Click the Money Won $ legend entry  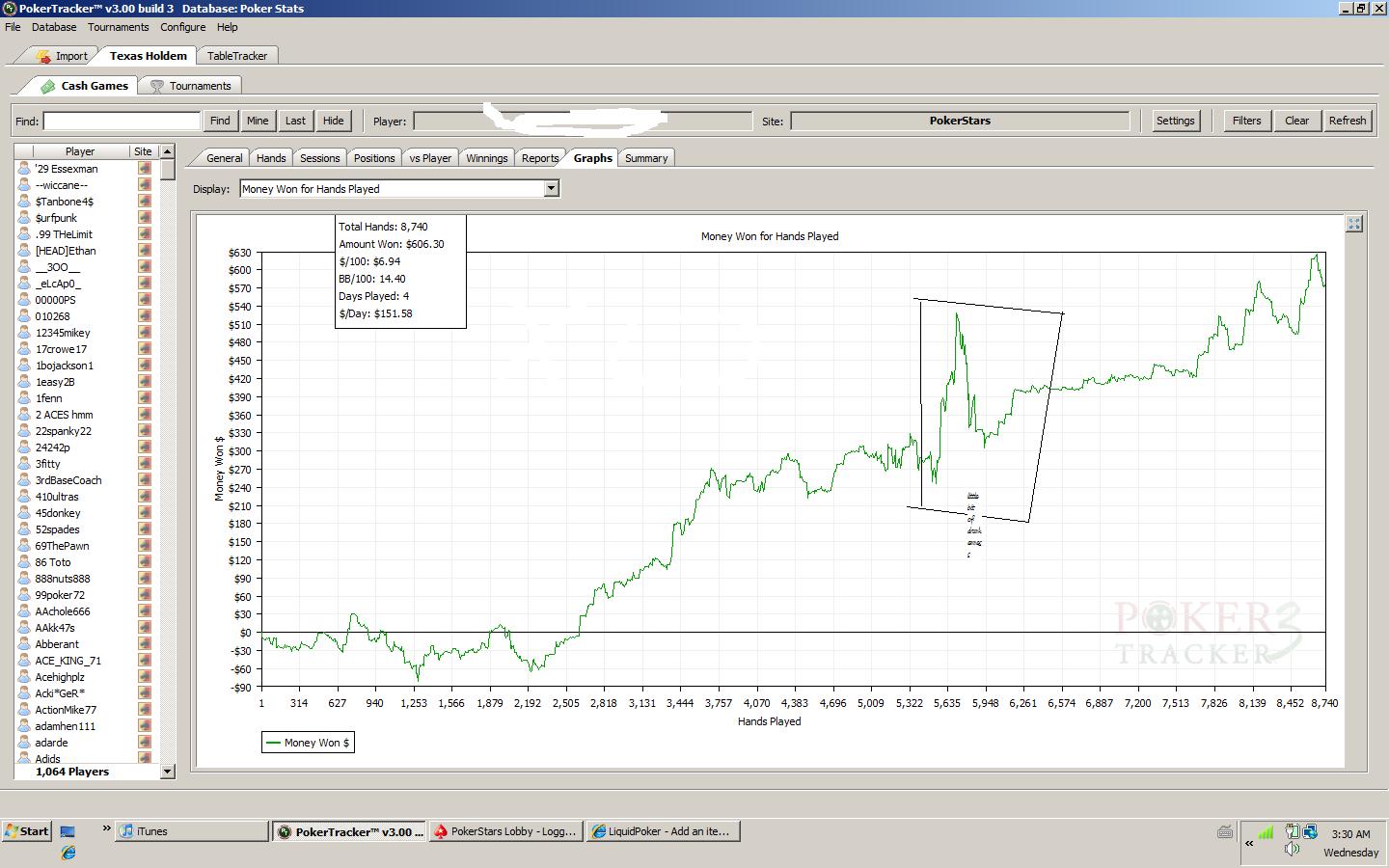point(309,743)
